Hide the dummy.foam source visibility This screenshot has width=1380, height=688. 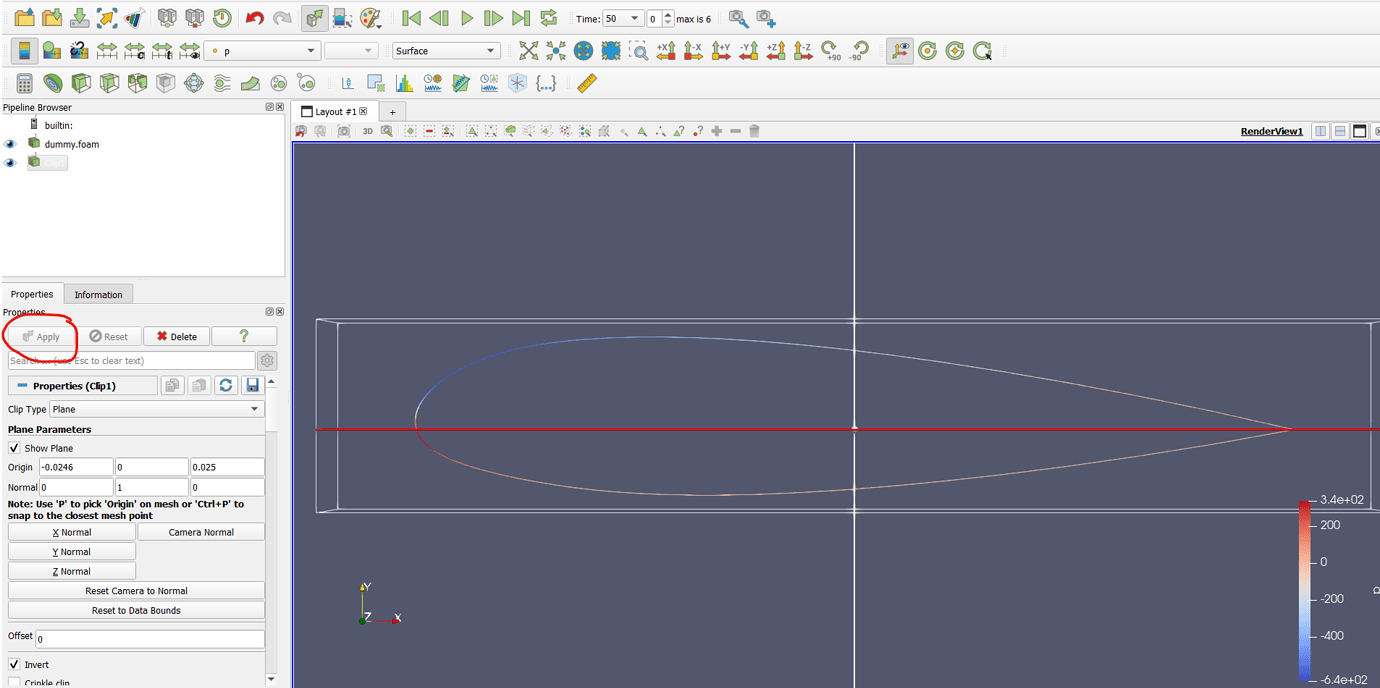coord(8,144)
